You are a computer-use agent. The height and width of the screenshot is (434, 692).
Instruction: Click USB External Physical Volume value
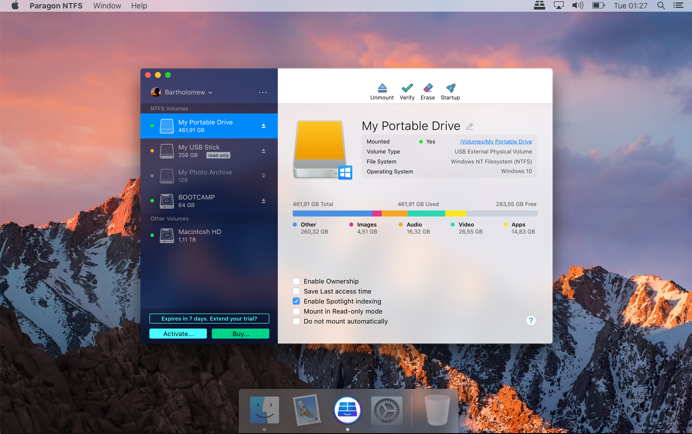[x=493, y=151]
